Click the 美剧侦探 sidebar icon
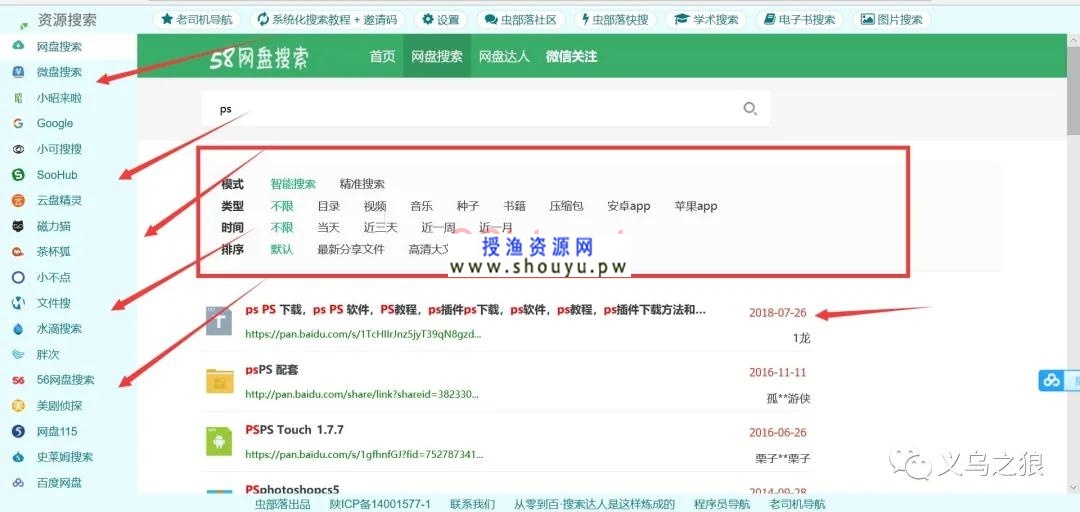1080x512 pixels. point(19,406)
